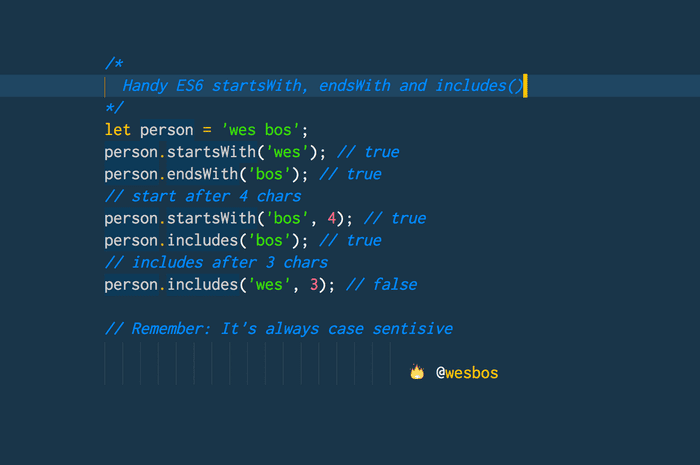Click 'person' variable name in let declaration

point(167,130)
